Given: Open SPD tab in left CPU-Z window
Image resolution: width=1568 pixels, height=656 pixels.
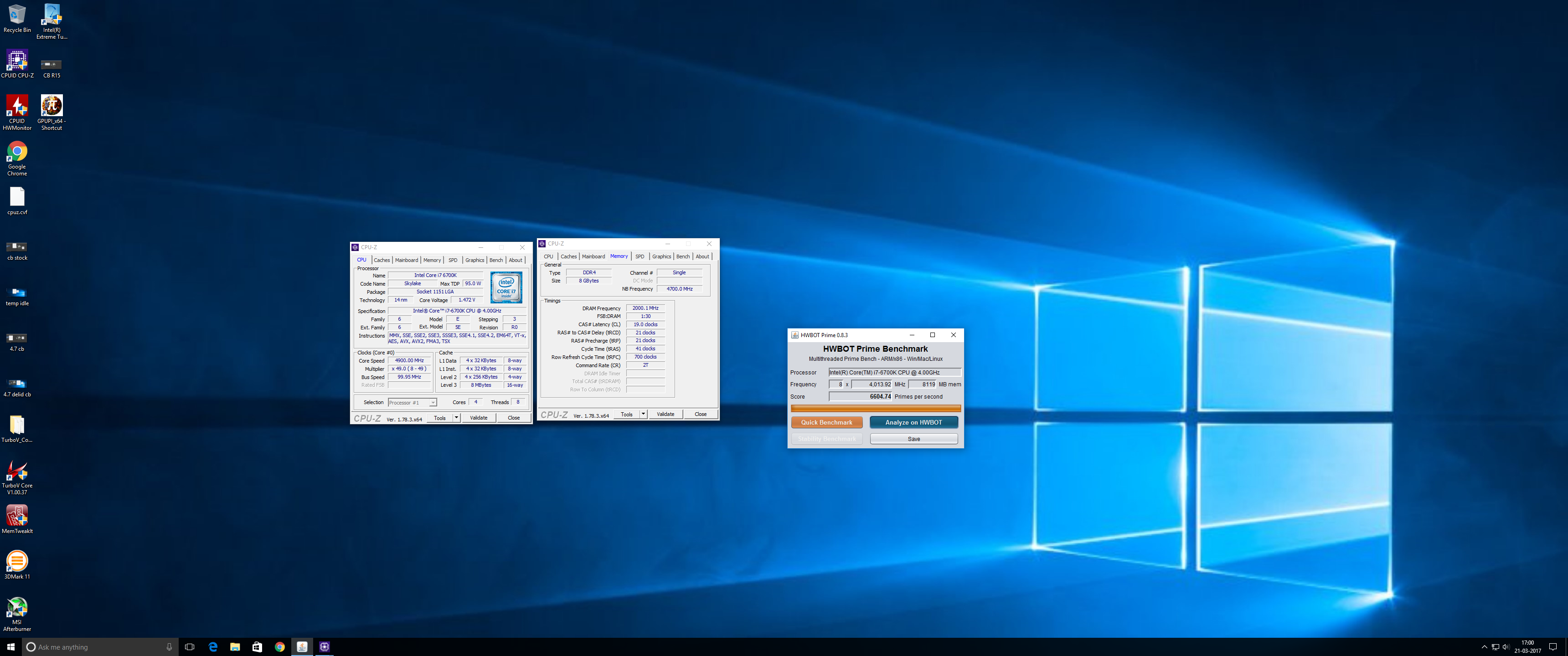Looking at the screenshot, I should coord(453,260).
